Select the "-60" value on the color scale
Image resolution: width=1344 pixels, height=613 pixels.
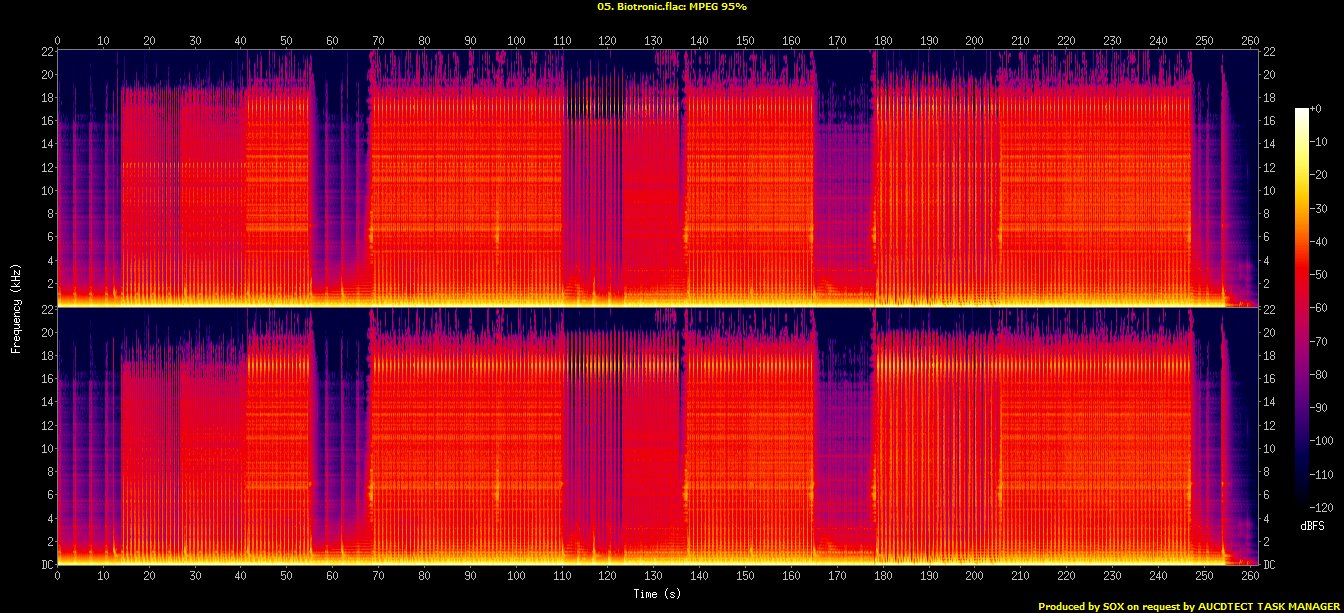(1318, 307)
